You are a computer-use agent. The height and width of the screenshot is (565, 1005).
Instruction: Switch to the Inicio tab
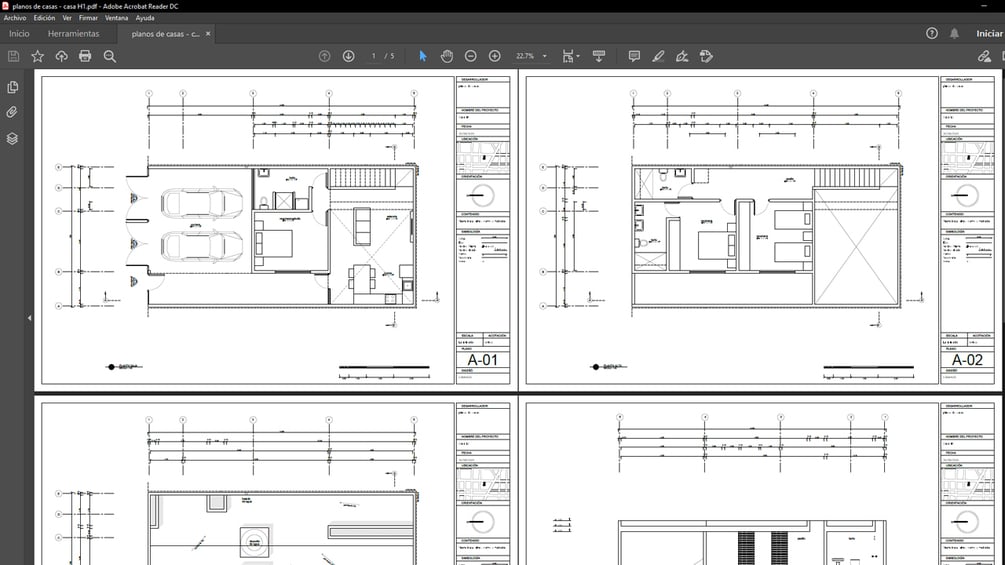click(19, 33)
